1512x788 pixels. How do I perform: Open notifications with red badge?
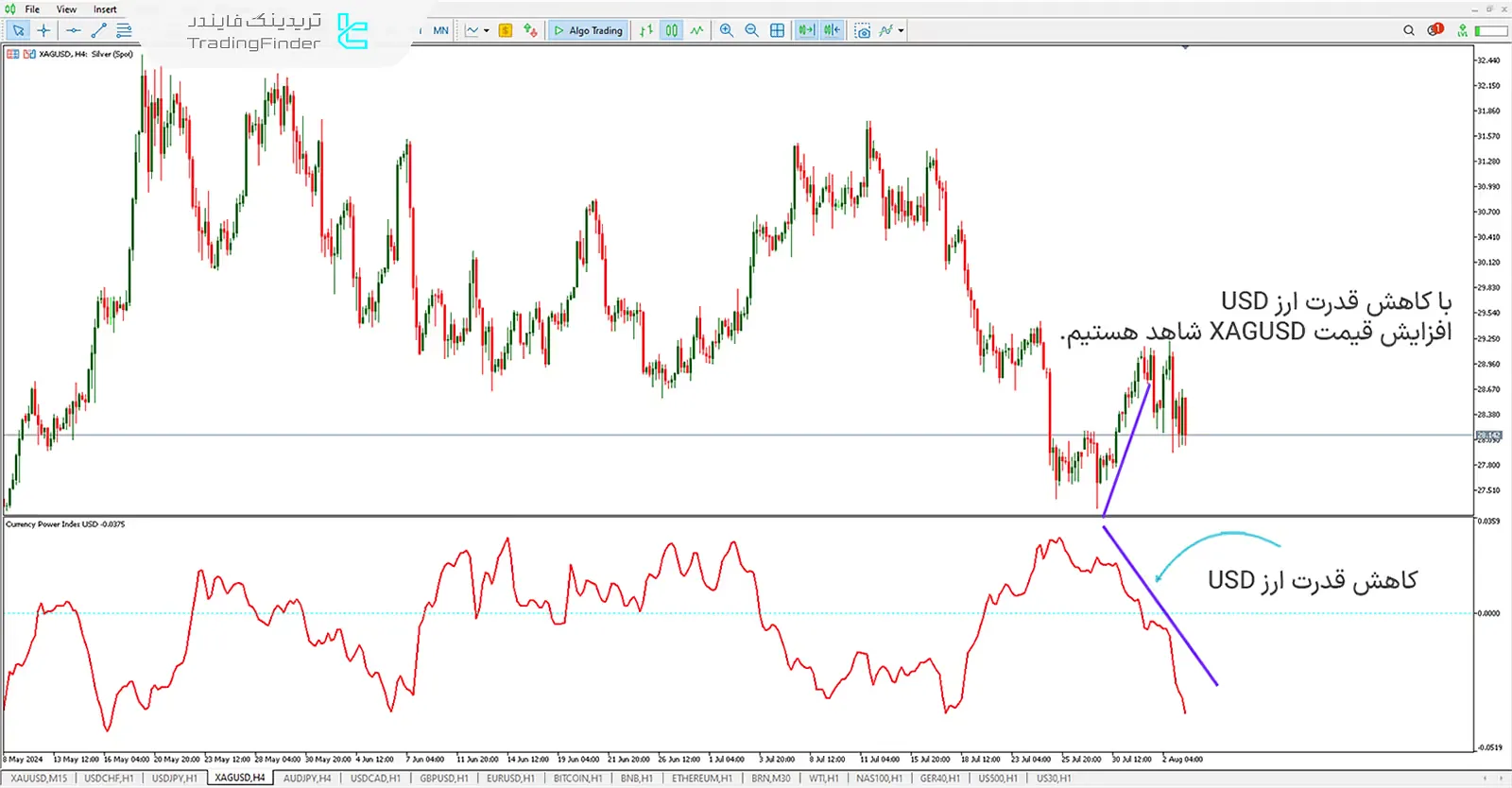[x=1435, y=30]
